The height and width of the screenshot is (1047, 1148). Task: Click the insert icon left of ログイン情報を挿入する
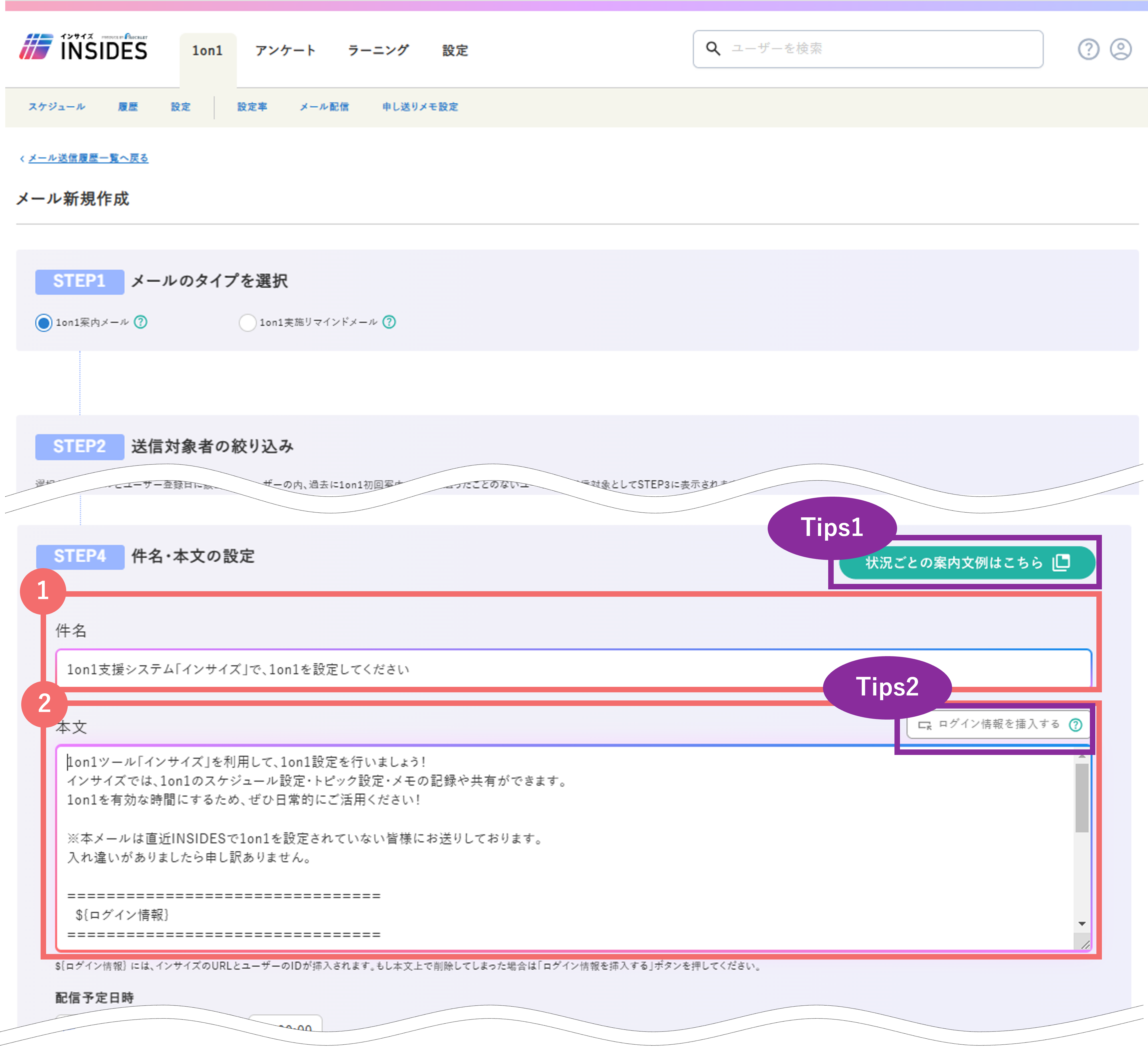[925, 725]
